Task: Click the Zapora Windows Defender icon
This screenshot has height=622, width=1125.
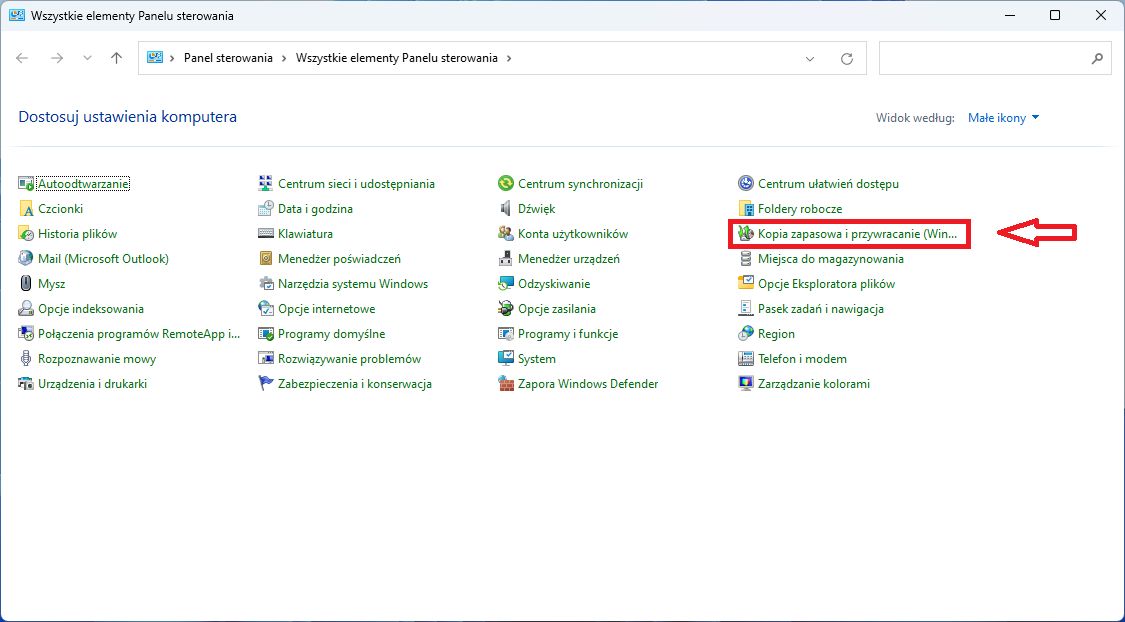Action: tap(507, 384)
